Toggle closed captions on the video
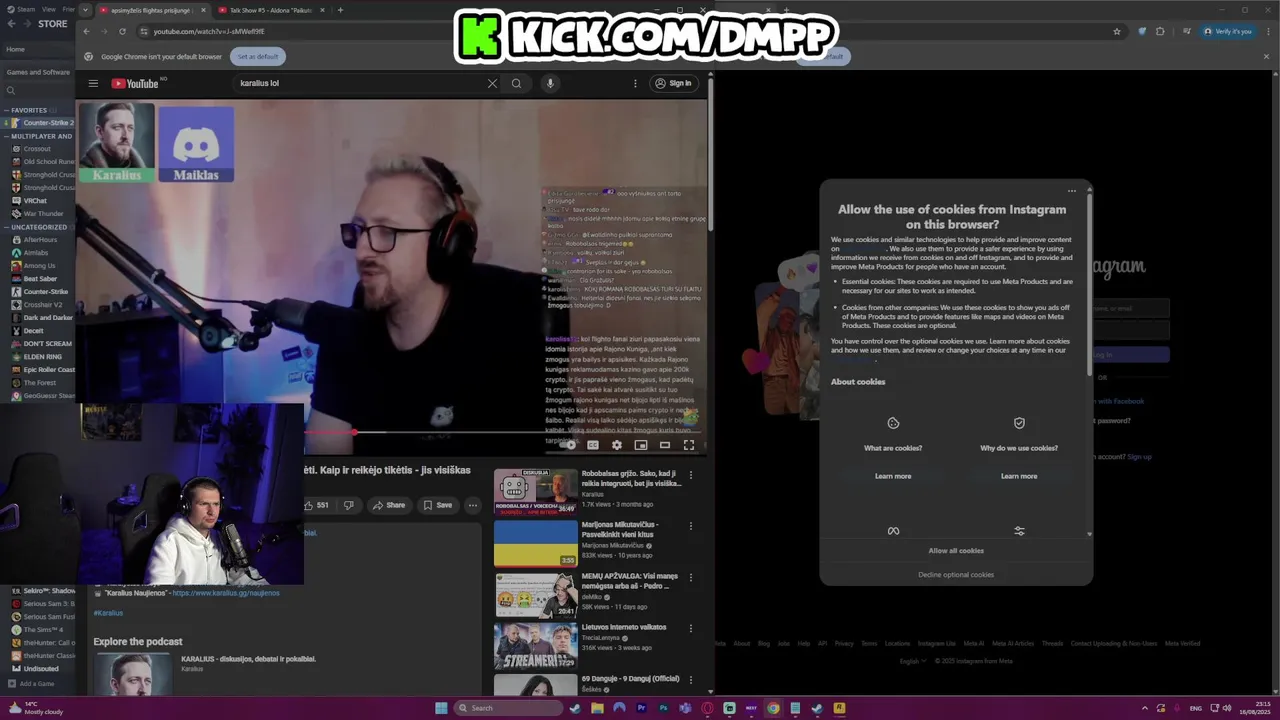 (x=593, y=445)
